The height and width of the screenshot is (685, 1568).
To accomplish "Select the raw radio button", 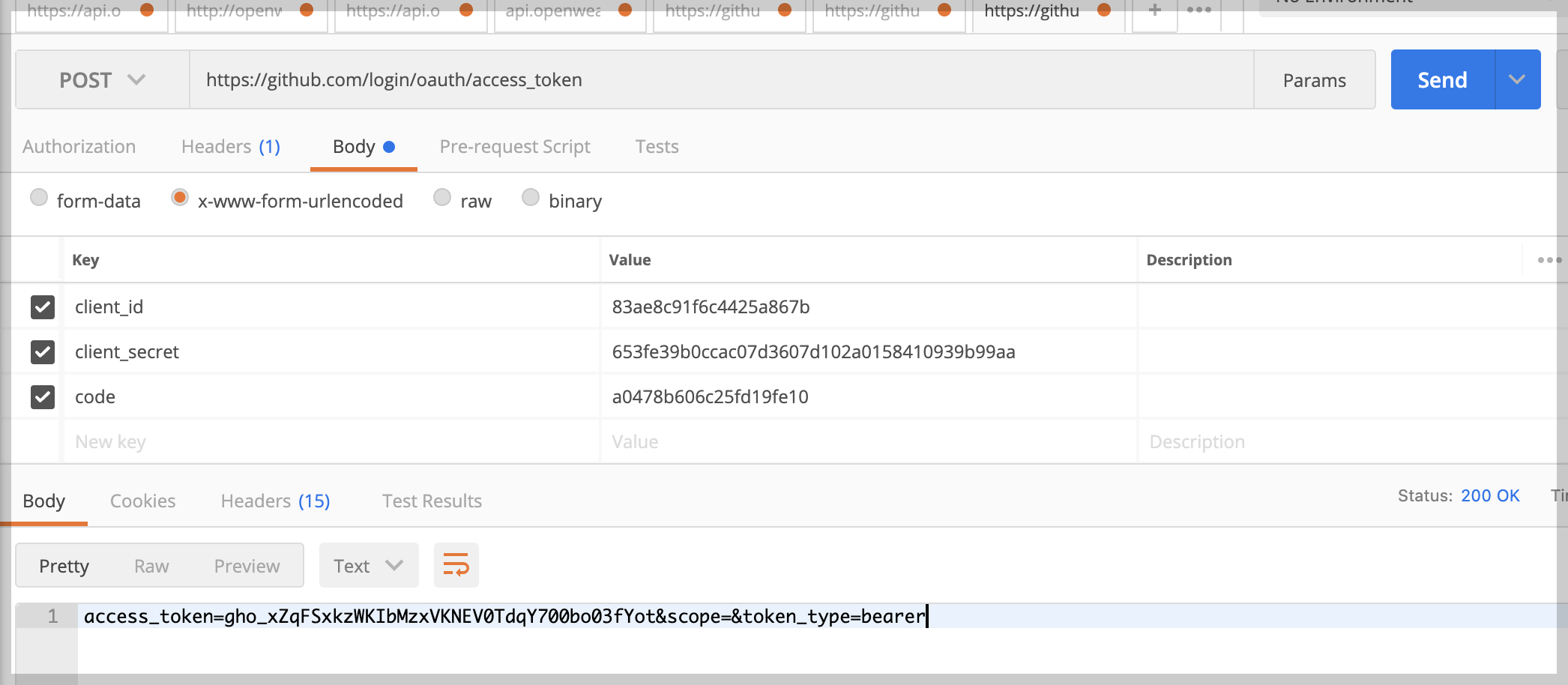I will click(x=442, y=197).
